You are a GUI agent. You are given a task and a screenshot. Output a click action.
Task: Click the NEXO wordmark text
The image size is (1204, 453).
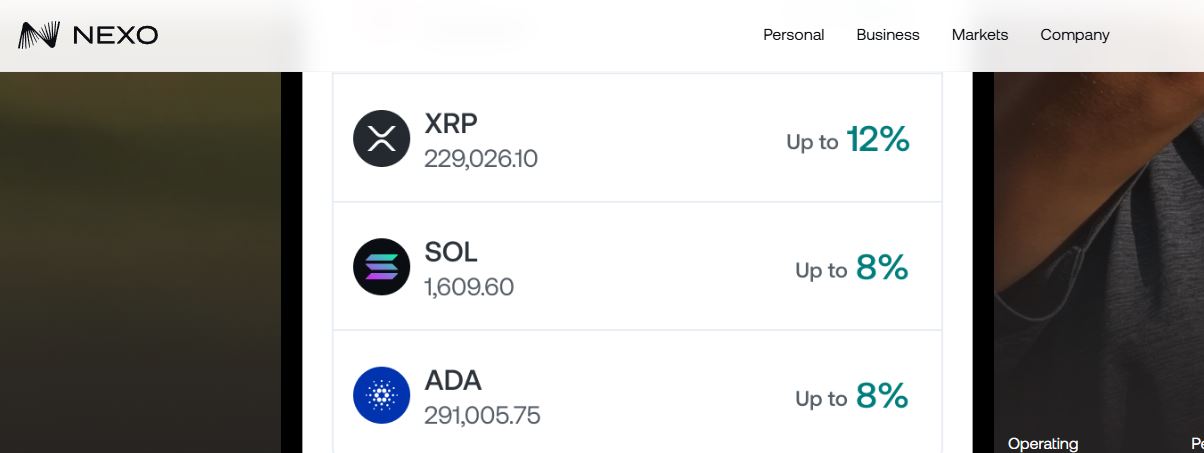point(115,35)
